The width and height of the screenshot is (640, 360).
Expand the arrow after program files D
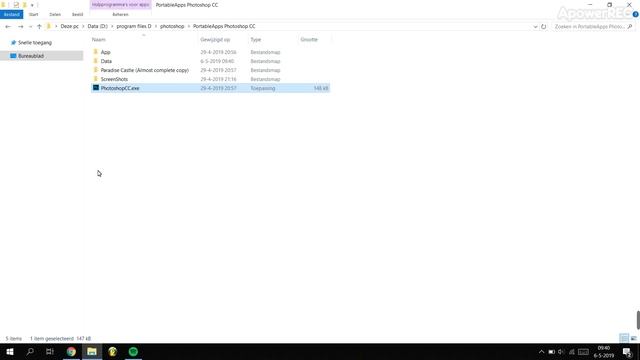[156, 26]
